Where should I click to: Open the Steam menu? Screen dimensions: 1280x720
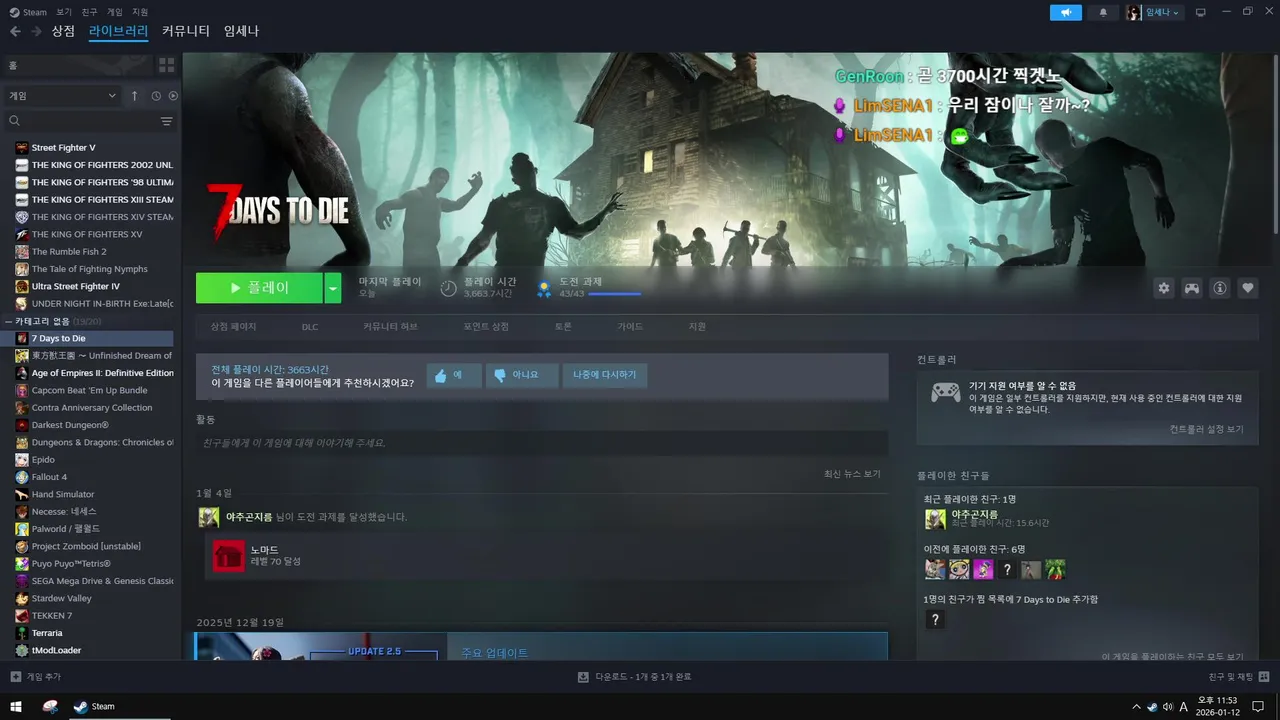point(28,12)
